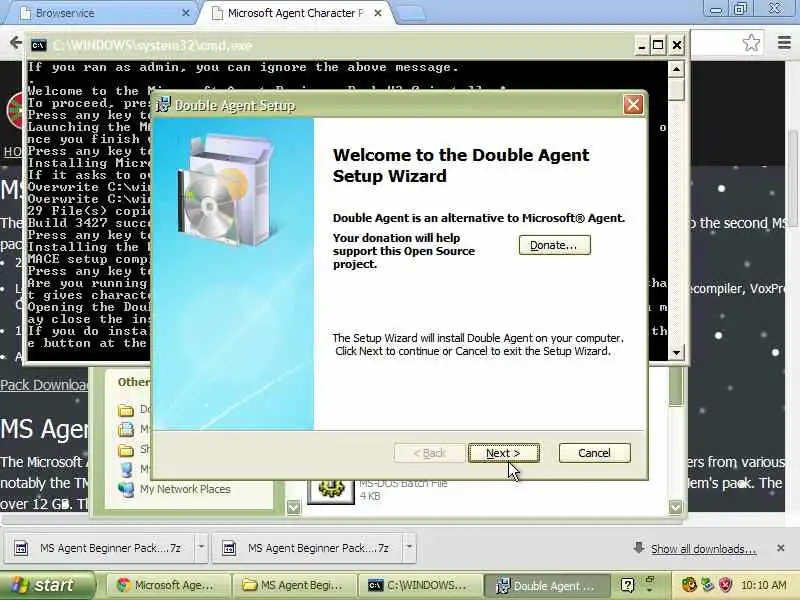800x600 pixels.
Task: Open first MS Agent Beginner Pack download
Action: (99, 548)
